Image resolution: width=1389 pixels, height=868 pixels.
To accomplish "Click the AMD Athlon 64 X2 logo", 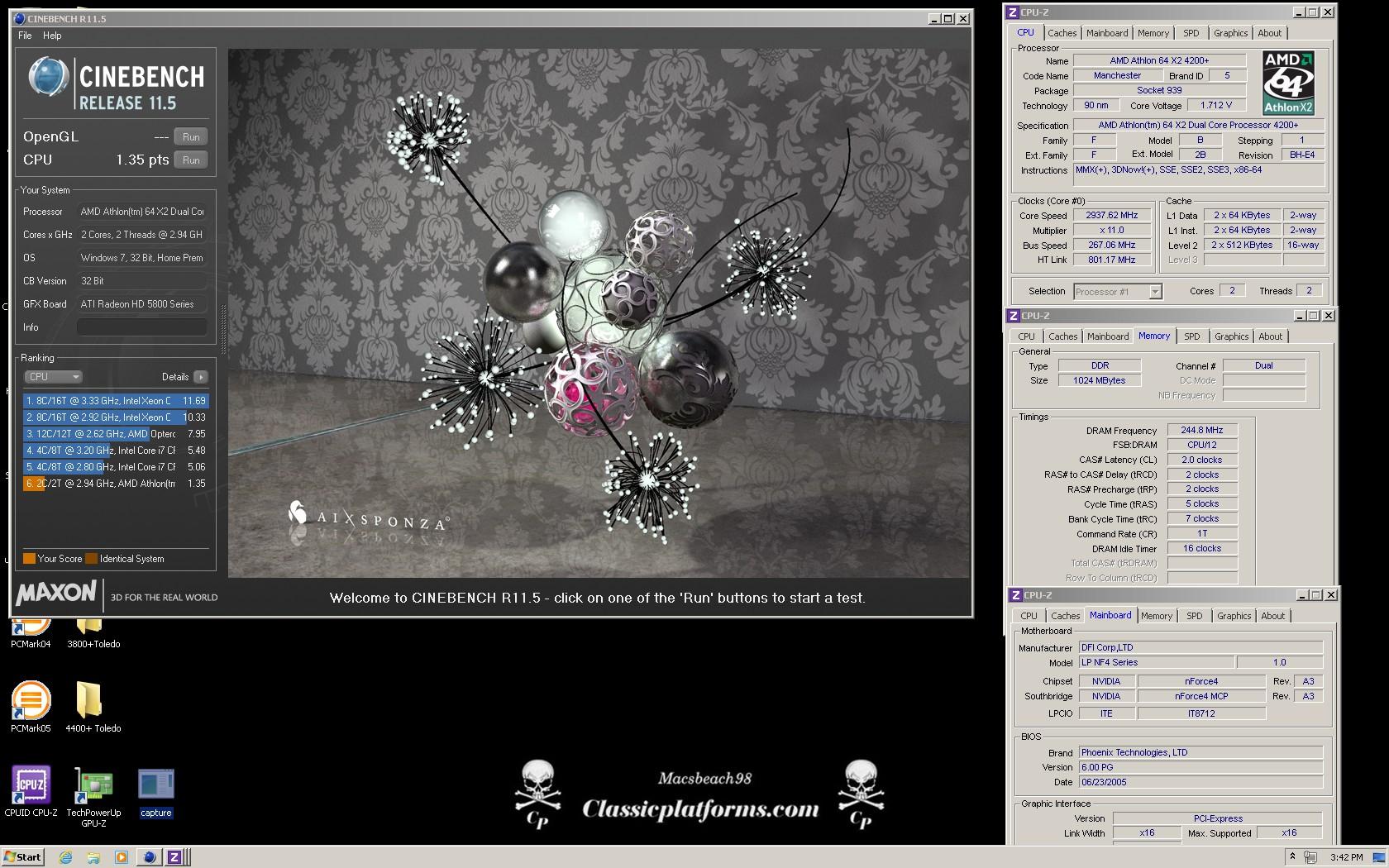I will click(x=1288, y=83).
